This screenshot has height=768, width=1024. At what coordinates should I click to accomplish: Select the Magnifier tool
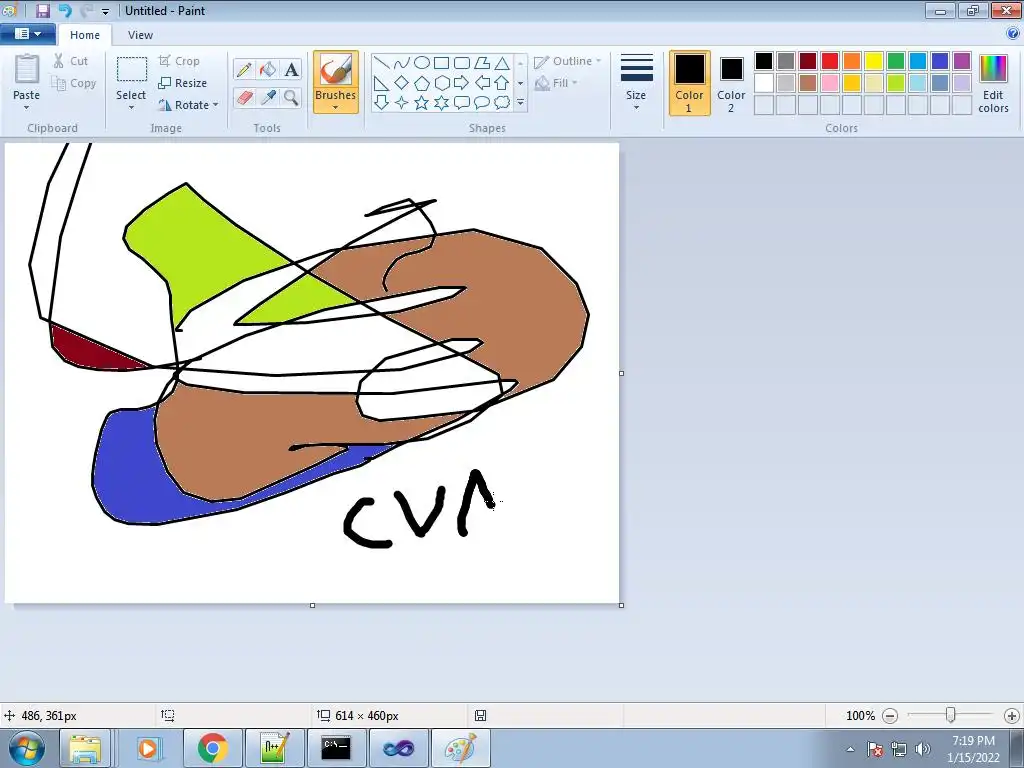[x=291, y=98]
